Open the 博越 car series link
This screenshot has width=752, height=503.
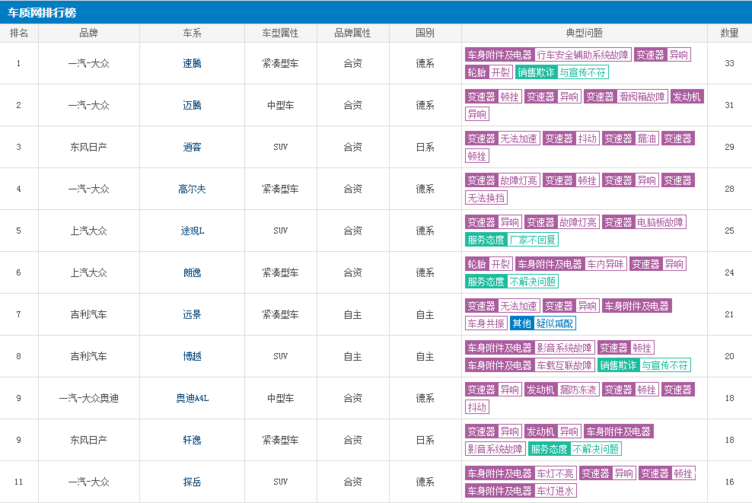coord(192,356)
